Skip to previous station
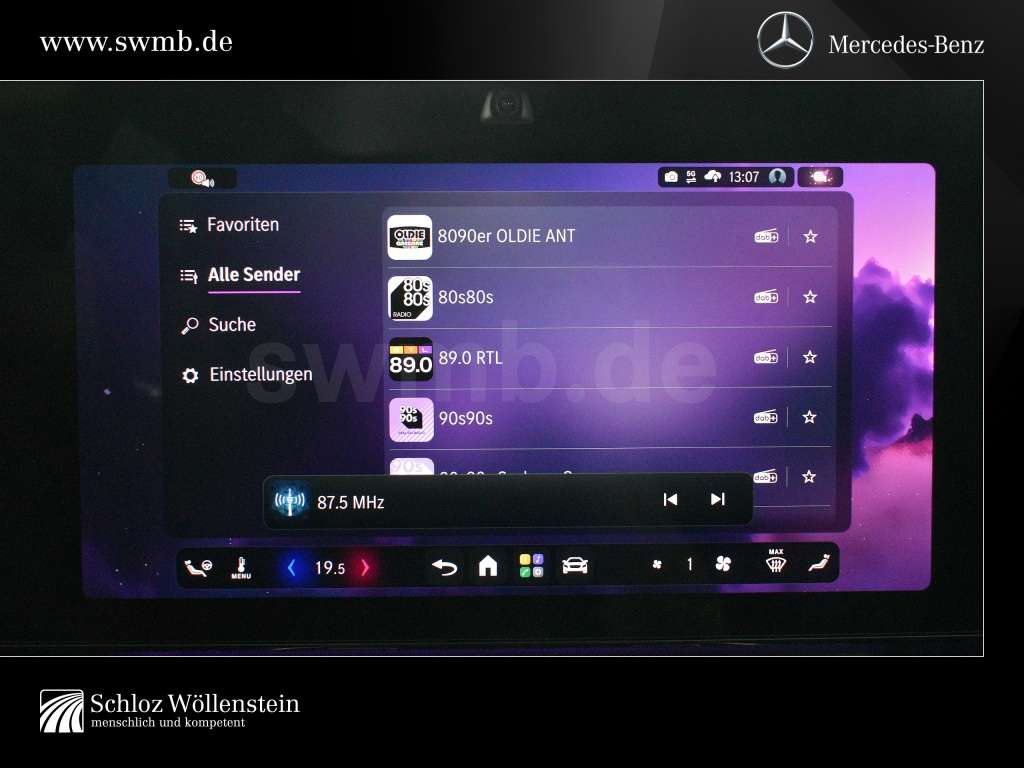The height and width of the screenshot is (768, 1024). click(670, 500)
